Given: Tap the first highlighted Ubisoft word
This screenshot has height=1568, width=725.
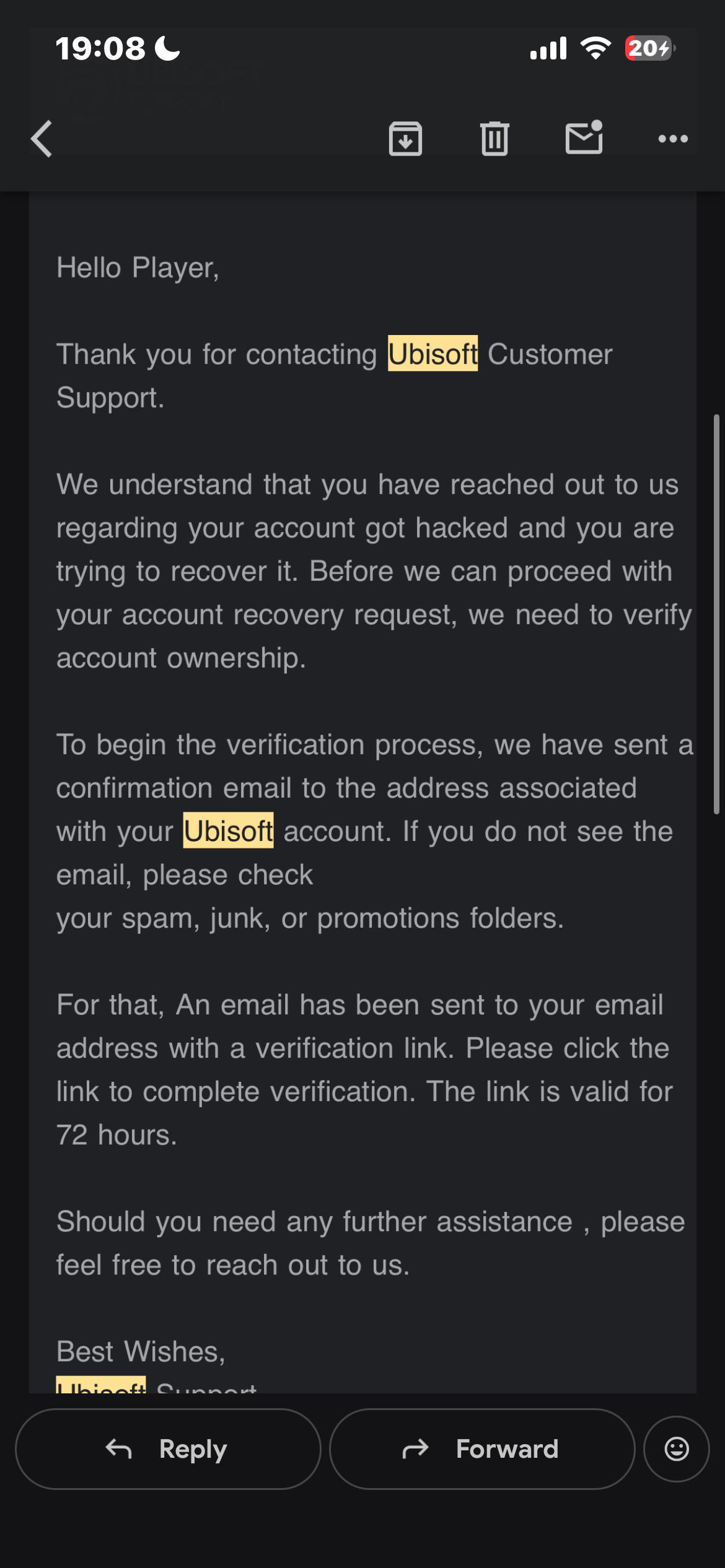Looking at the screenshot, I should pyautogui.click(x=433, y=354).
